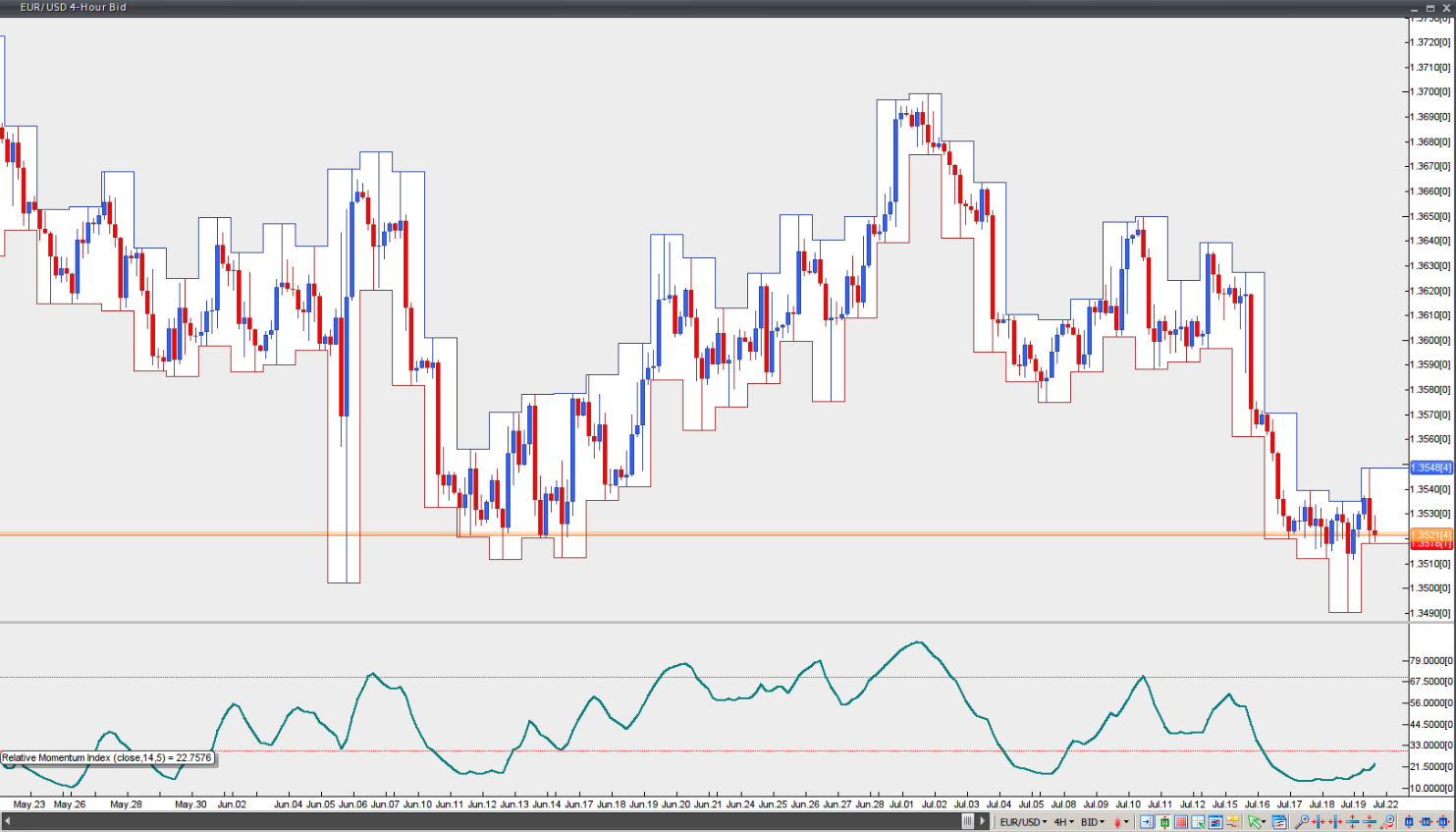Click the May.23 date label

29,804
